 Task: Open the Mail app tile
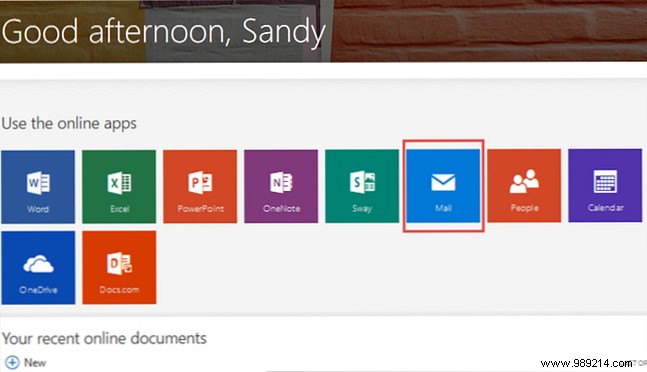[443, 186]
